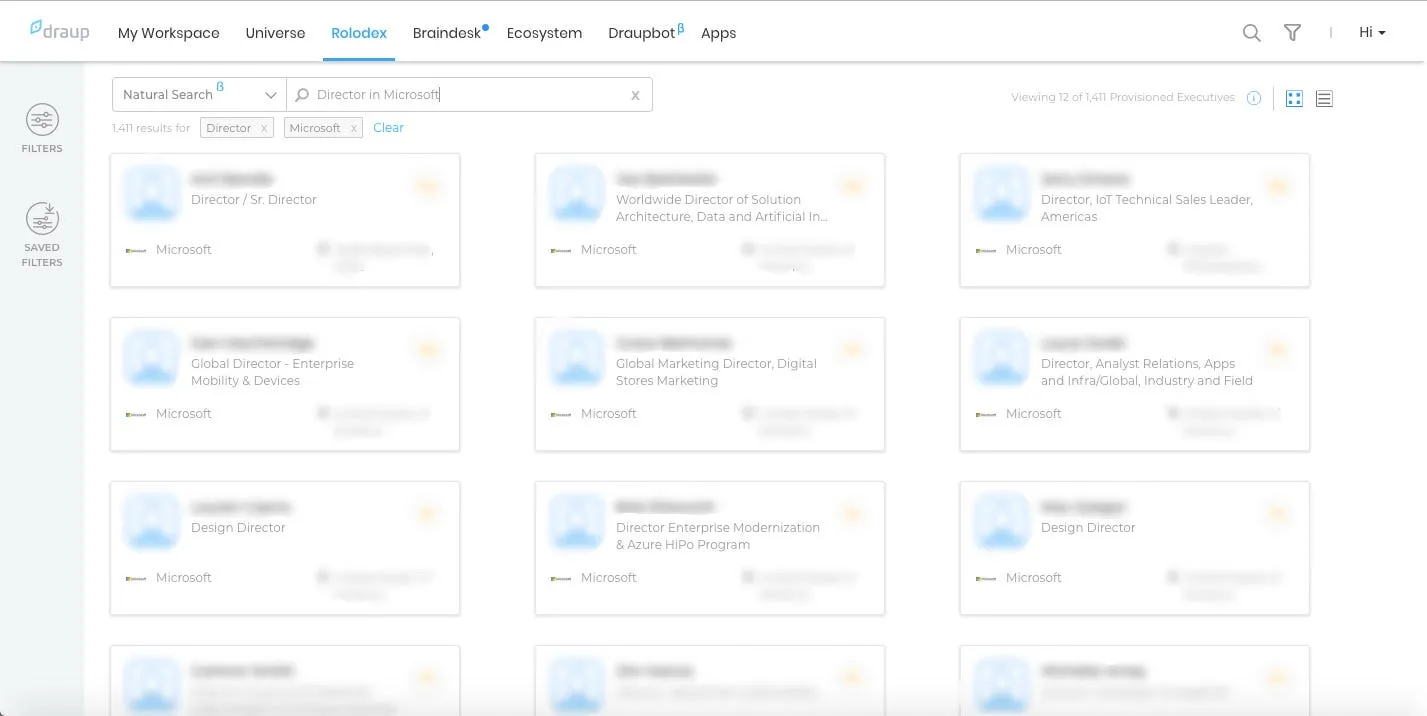
Task: Click 1,411 results for label
Action: (x=151, y=128)
